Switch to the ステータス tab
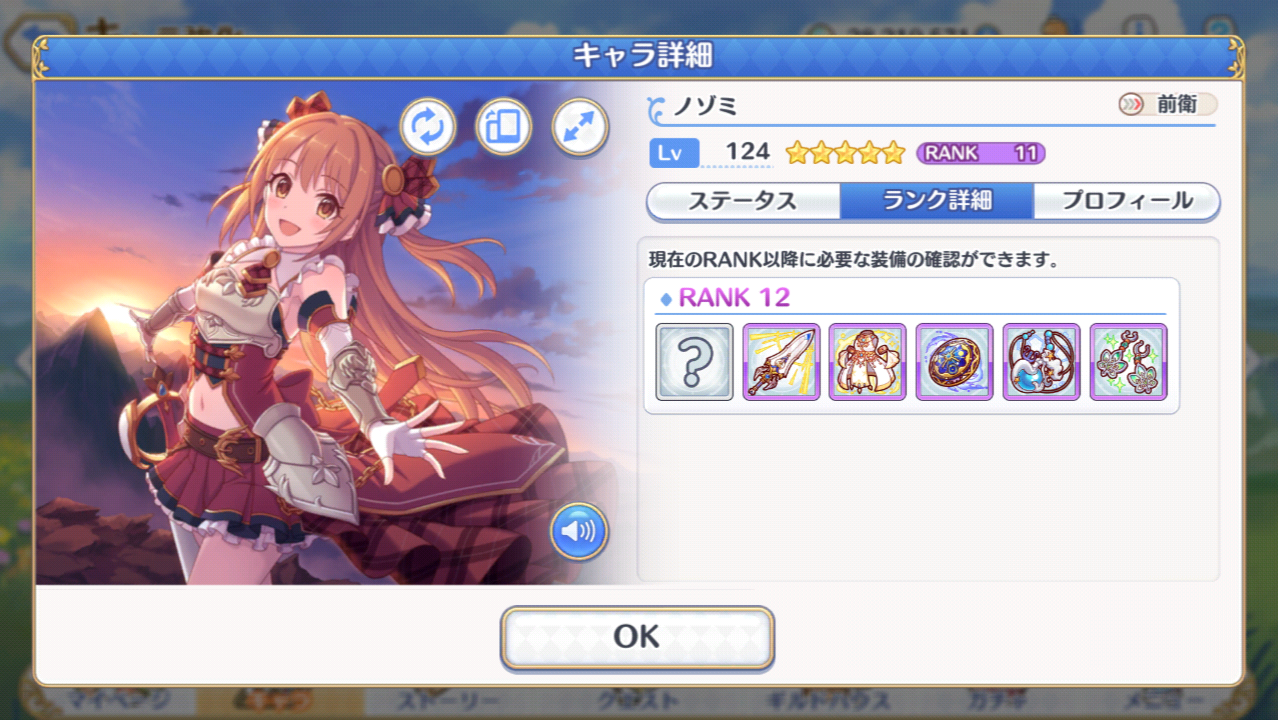This screenshot has height=720, width=1278. pyautogui.click(x=743, y=201)
